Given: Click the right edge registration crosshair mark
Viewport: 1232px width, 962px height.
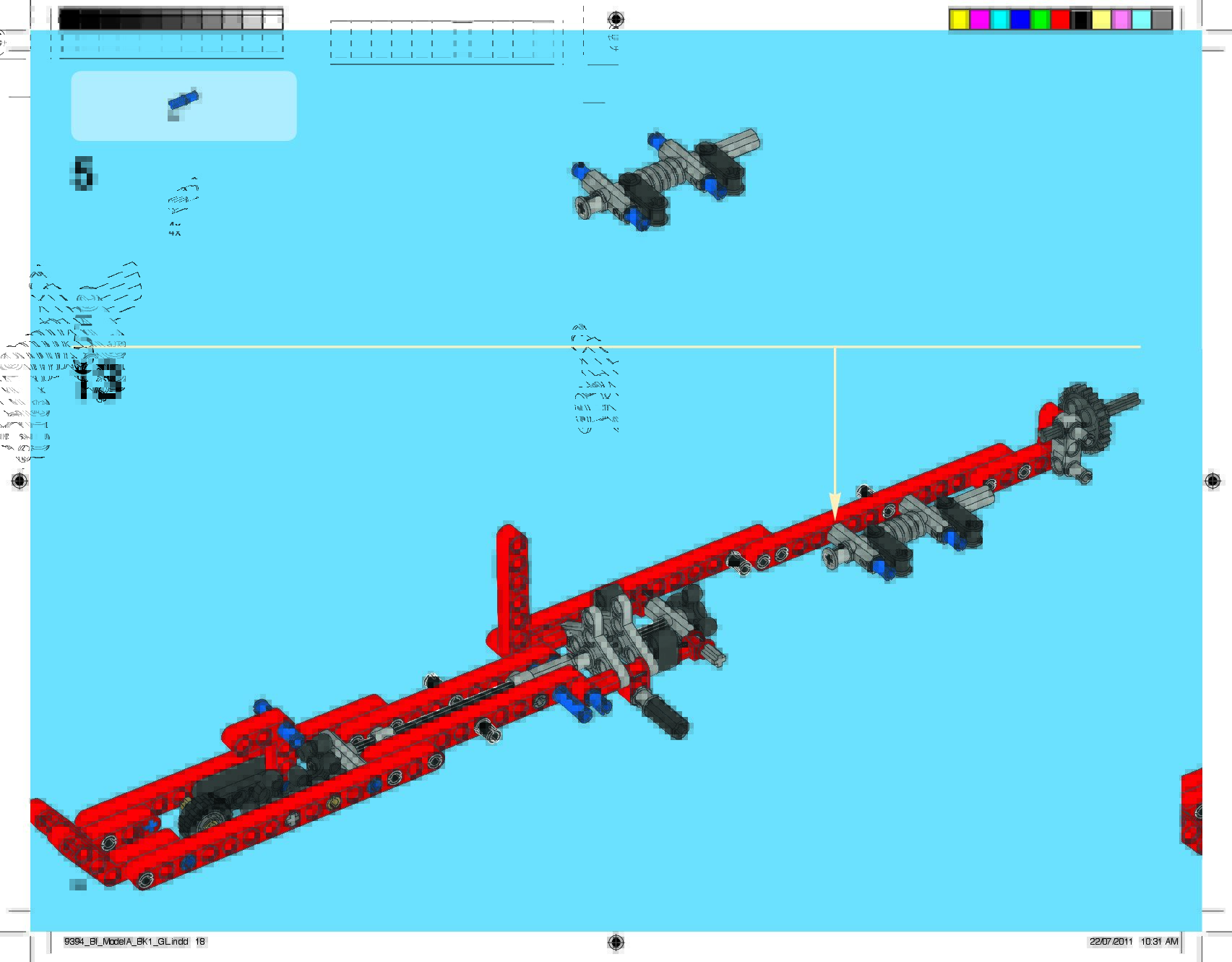Looking at the screenshot, I should coord(1213,481).
